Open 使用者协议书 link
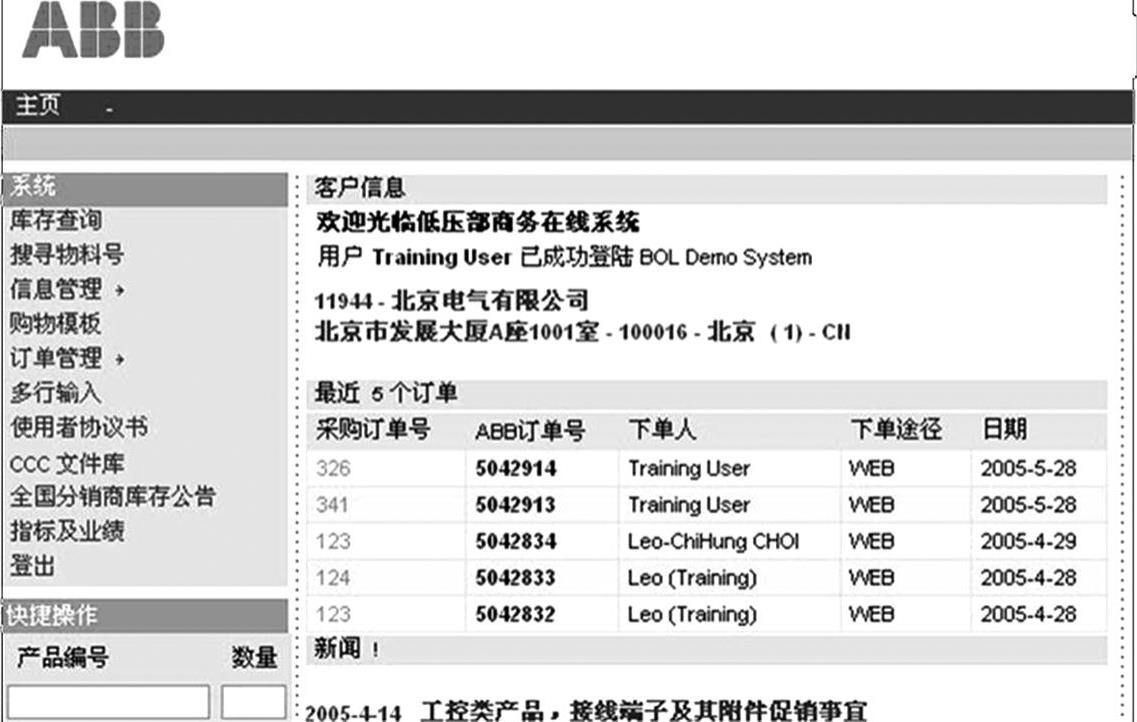Screen dimensions: 1137x722 click(78, 427)
